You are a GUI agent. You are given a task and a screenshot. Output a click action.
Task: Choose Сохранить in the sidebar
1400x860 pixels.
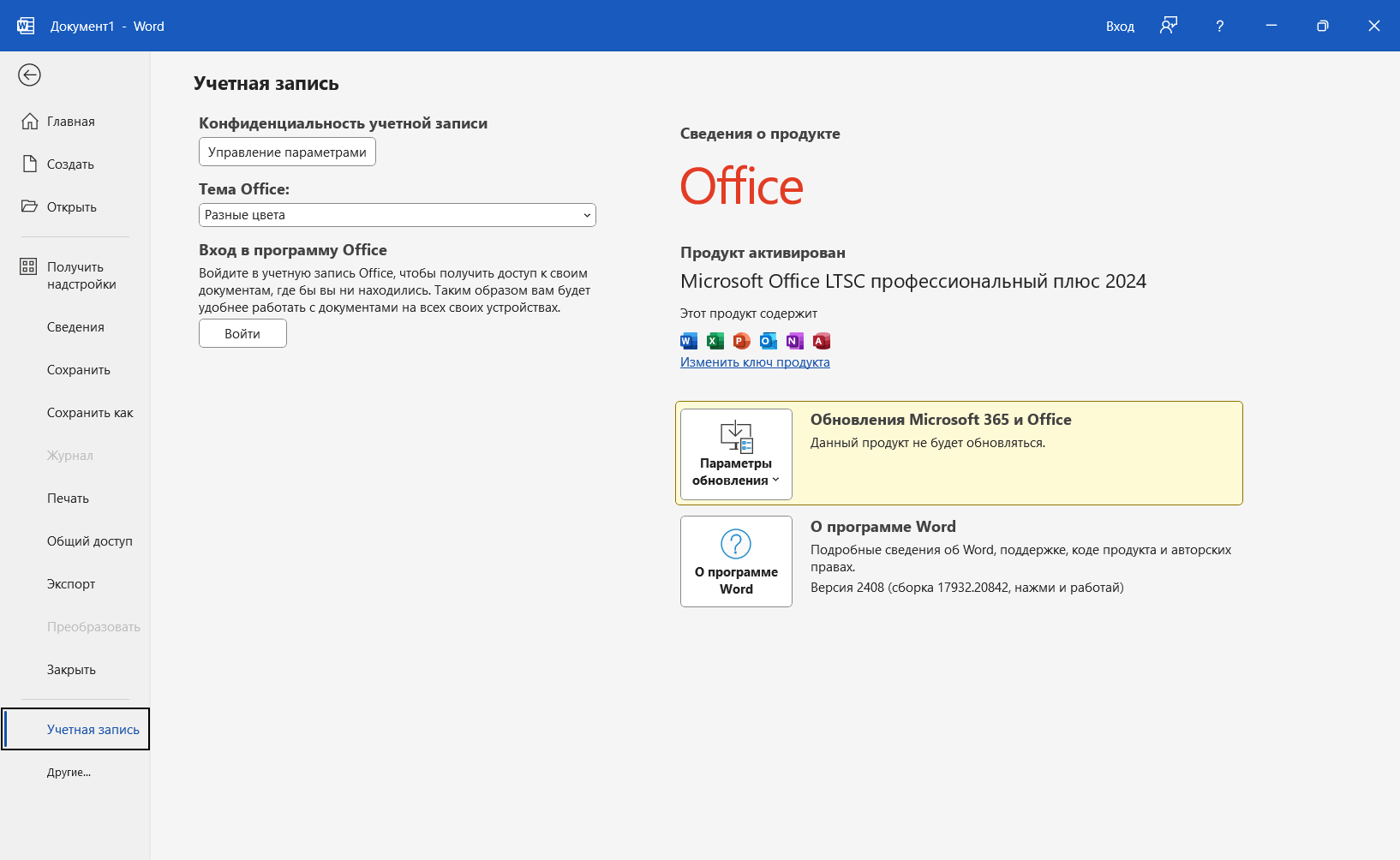(75, 370)
